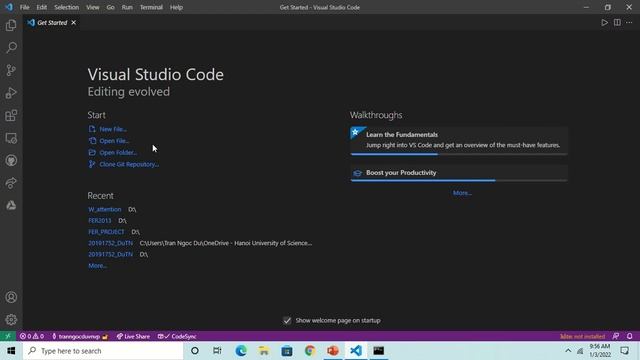
Task: Open the Run menu
Action: pos(127,7)
